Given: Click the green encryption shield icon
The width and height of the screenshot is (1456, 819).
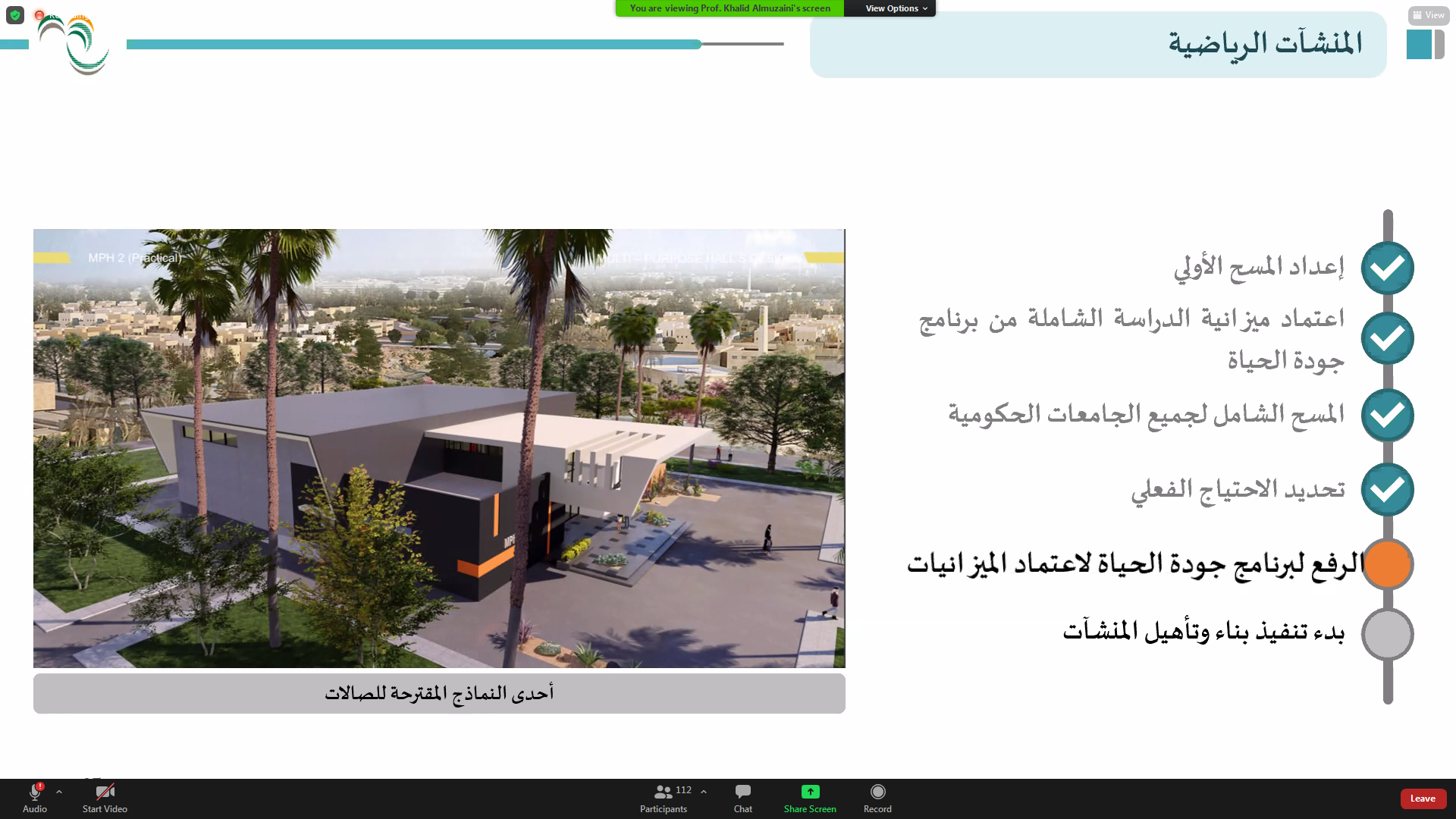Looking at the screenshot, I should [15, 15].
